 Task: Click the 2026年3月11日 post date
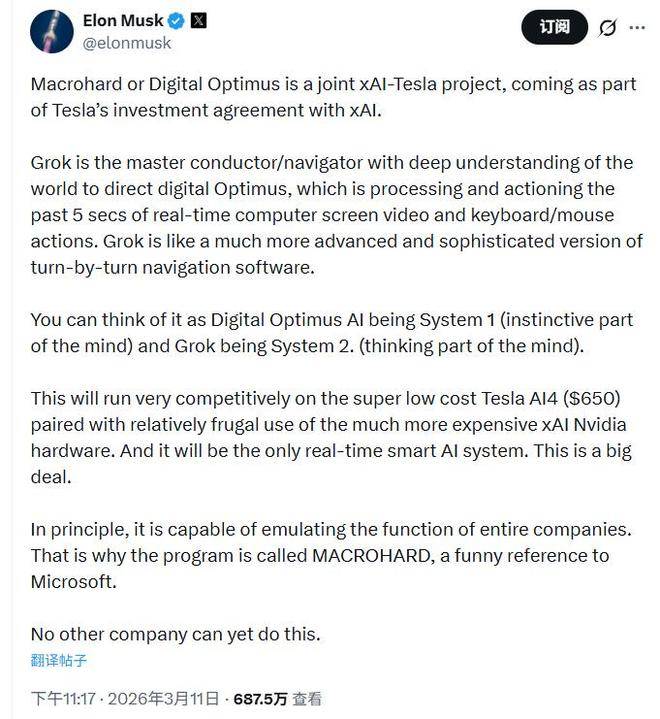click(x=163, y=699)
